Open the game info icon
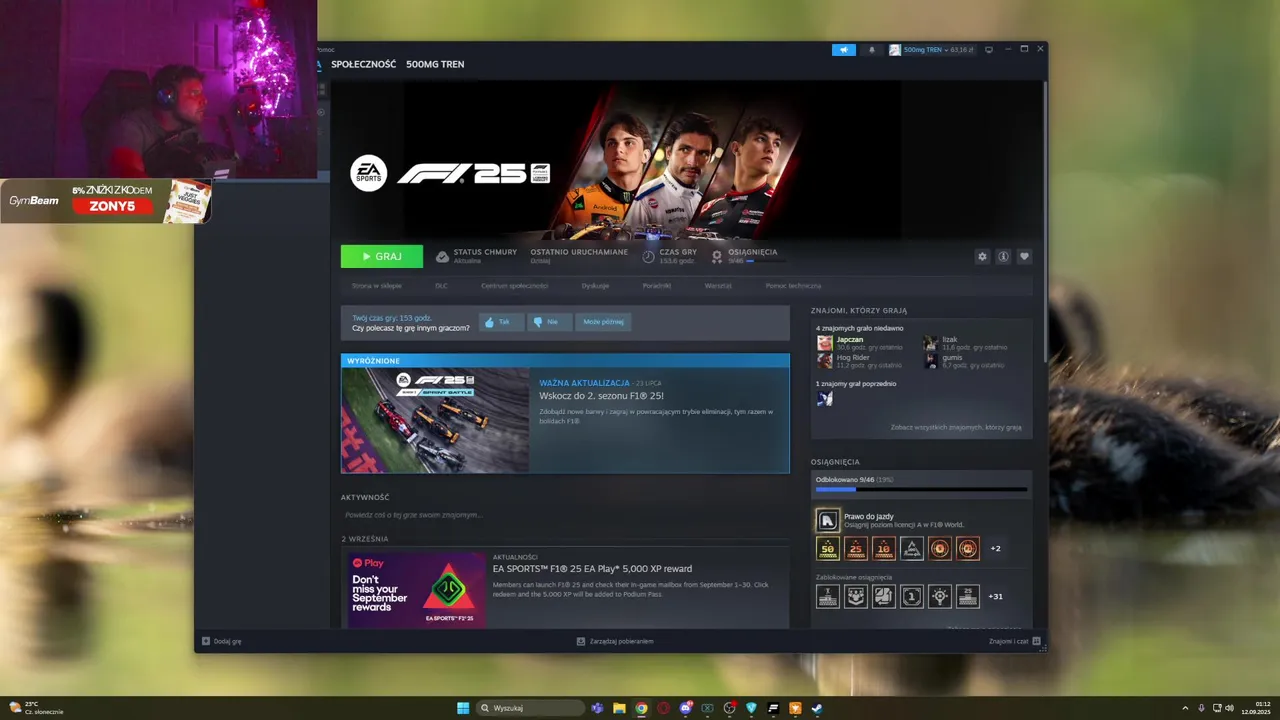This screenshot has width=1280, height=720. coord(1003,257)
